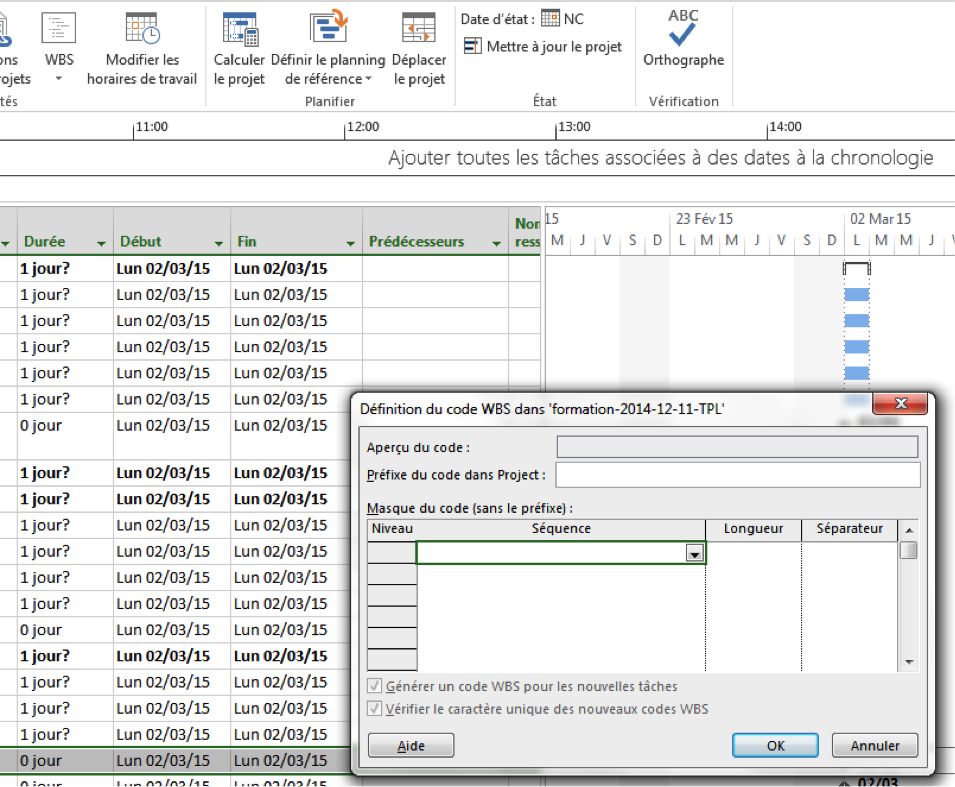
Task: Select the Séparateur column header
Action: tap(850, 529)
